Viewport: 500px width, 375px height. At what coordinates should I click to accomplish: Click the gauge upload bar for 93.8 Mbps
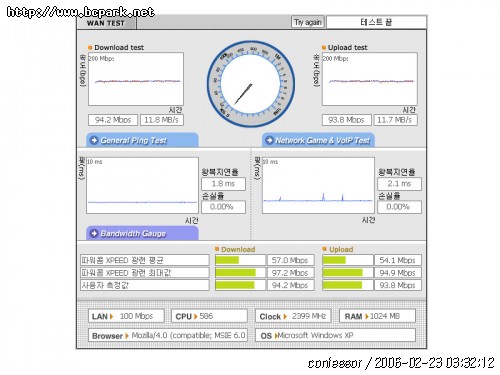[342, 285]
